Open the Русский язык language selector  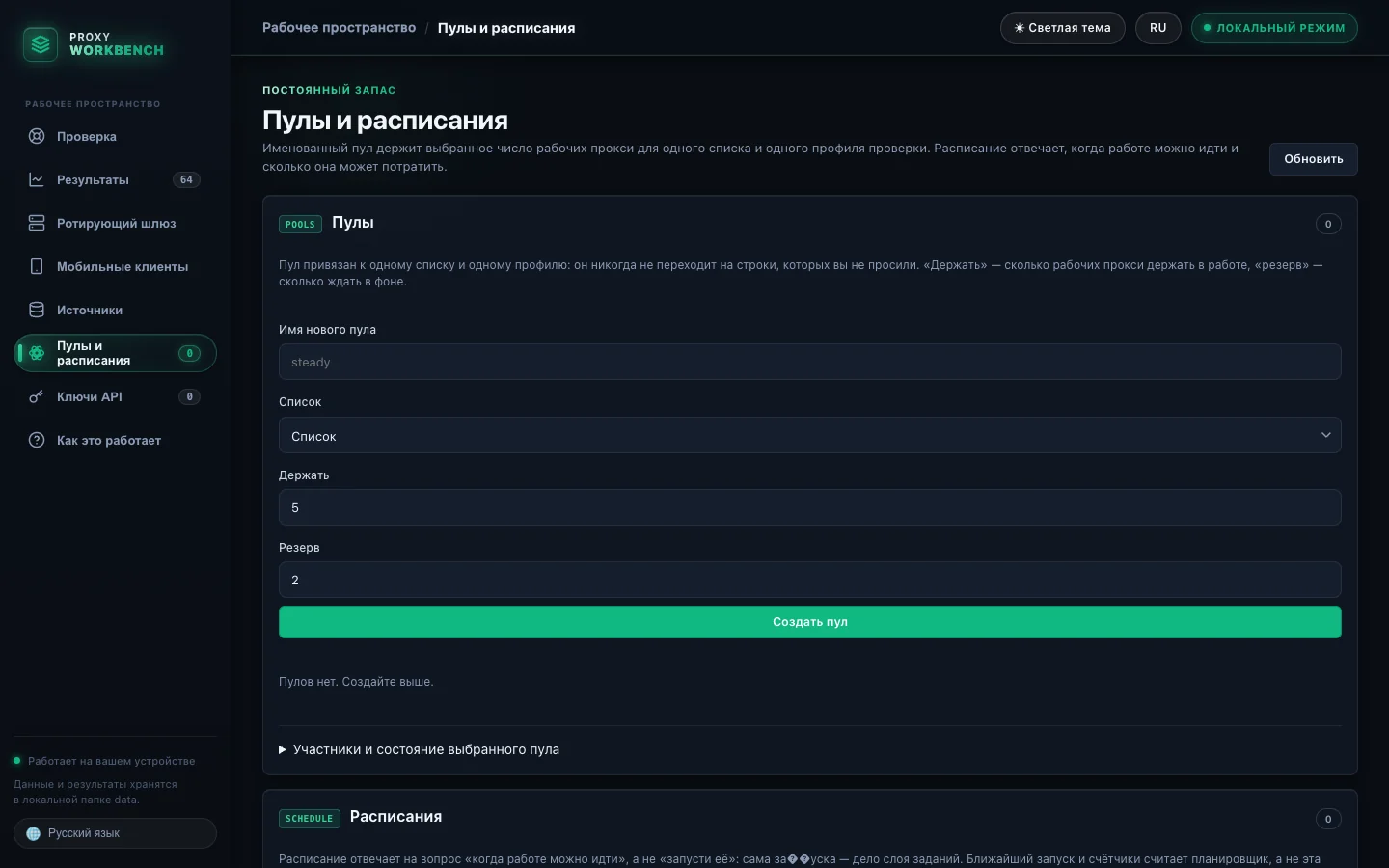(115, 833)
